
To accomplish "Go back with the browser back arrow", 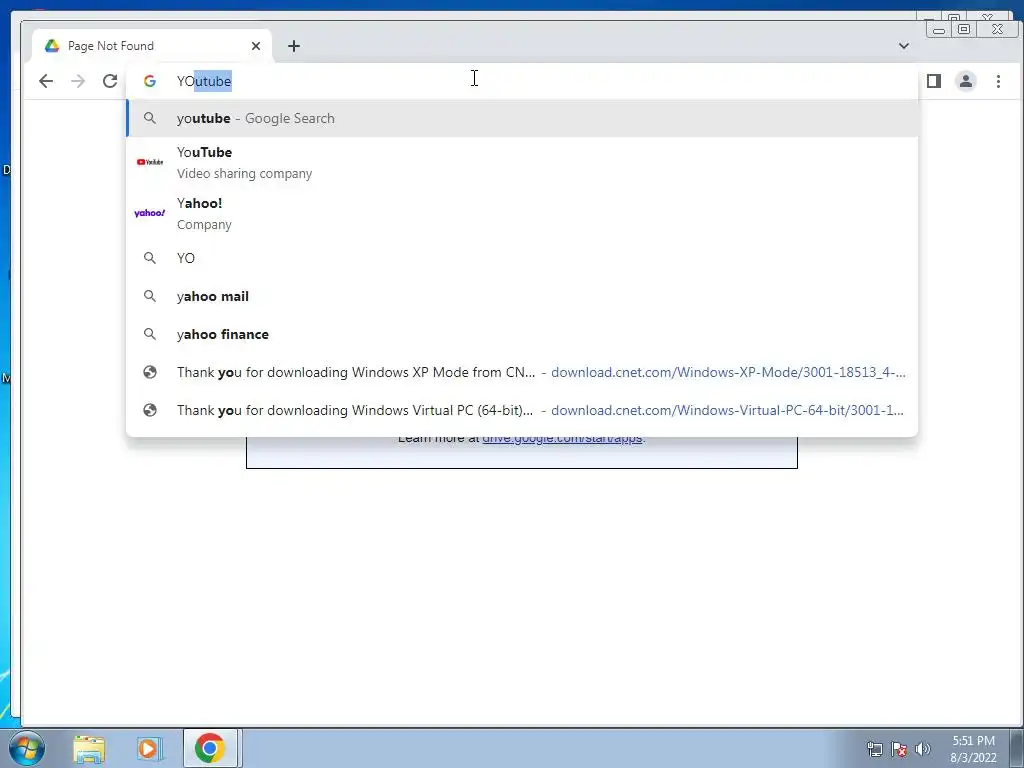I will [x=46, y=81].
